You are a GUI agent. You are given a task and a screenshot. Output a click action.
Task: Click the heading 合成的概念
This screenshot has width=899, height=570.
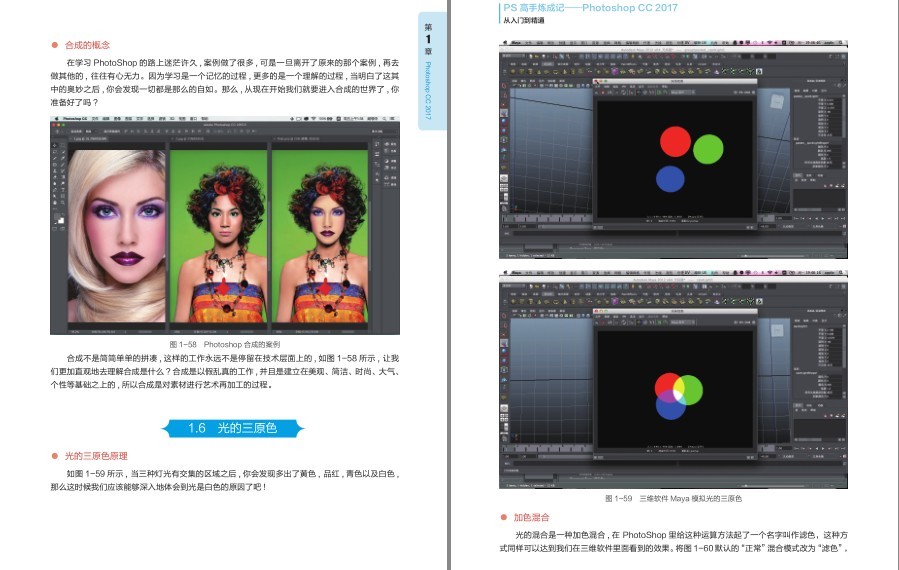[87, 45]
